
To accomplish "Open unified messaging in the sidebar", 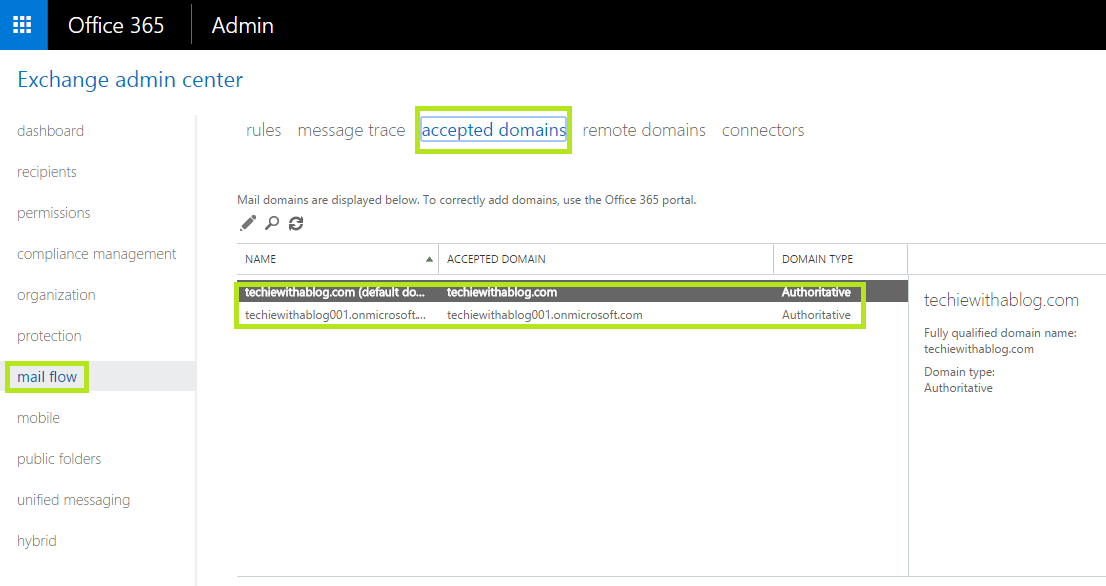I will coord(73,500).
